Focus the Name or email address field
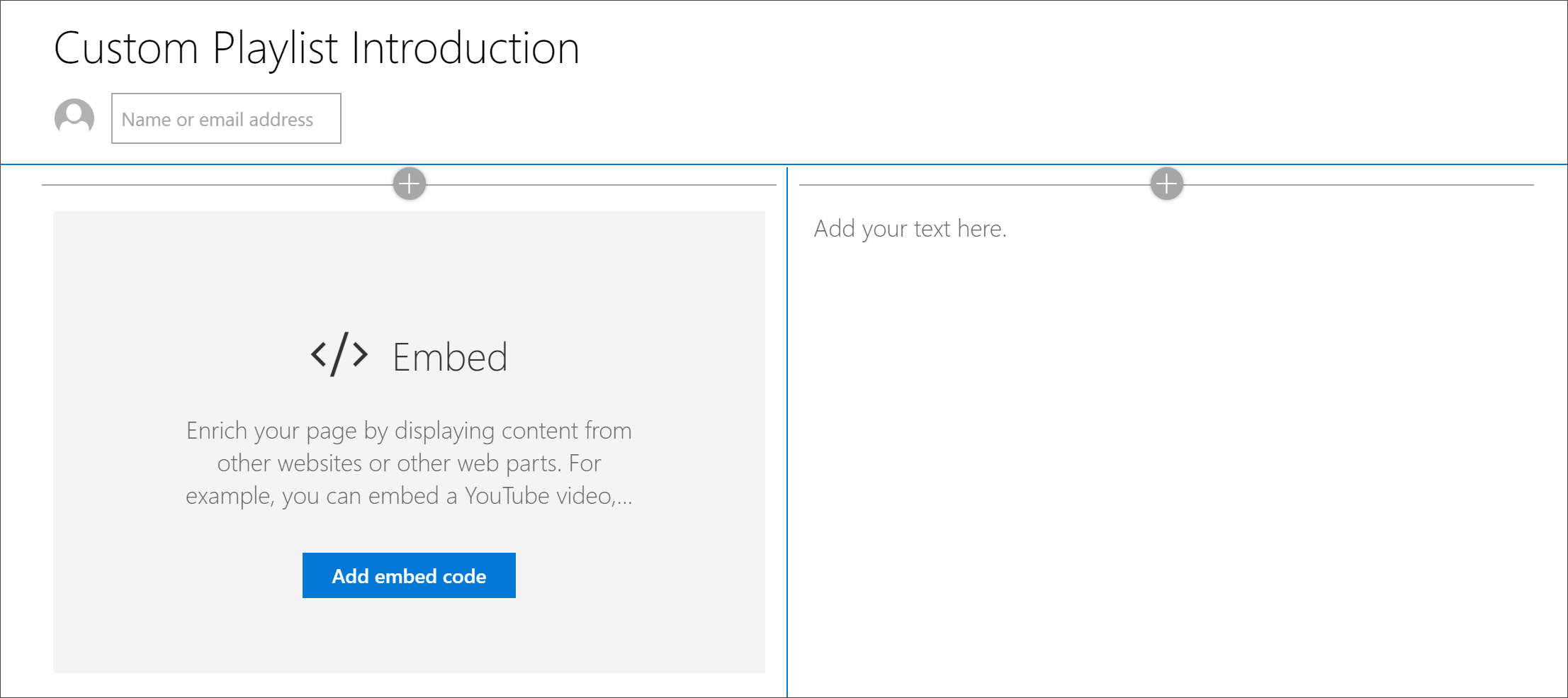Image resolution: width=1568 pixels, height=698 pixels. coord(225,118)
